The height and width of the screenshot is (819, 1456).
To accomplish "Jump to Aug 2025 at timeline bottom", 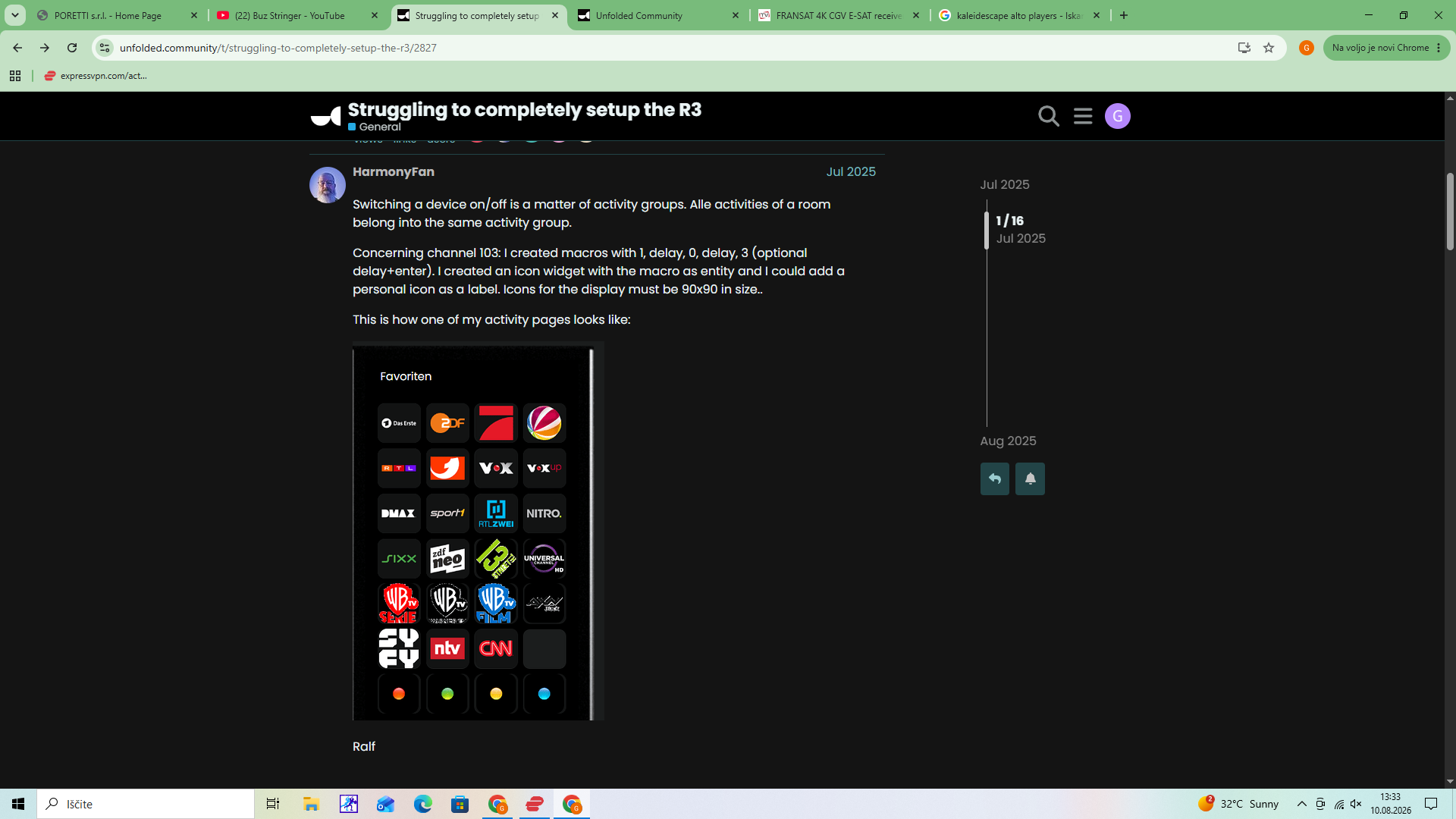I will (x=1008, y=441).
